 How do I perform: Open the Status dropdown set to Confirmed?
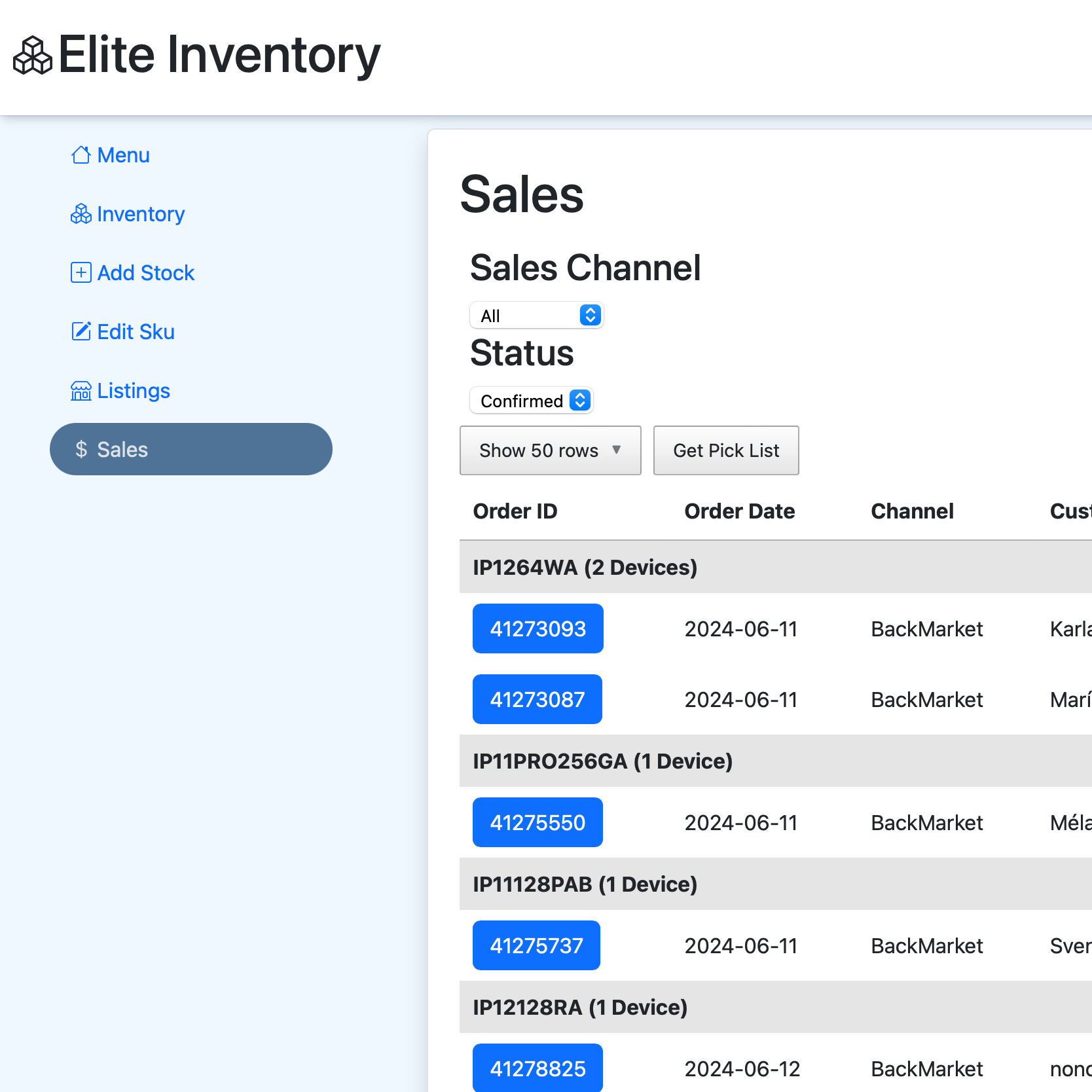click(531, 401)
